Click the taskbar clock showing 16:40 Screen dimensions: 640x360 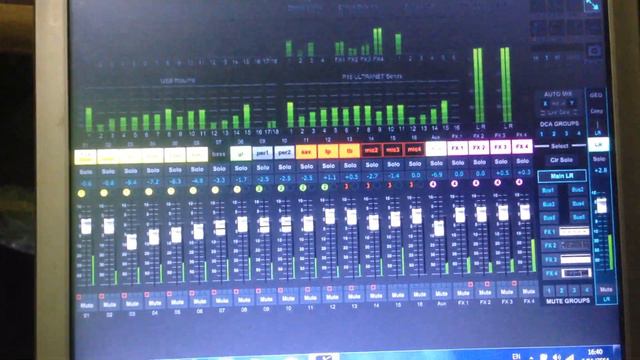[595, 352]
